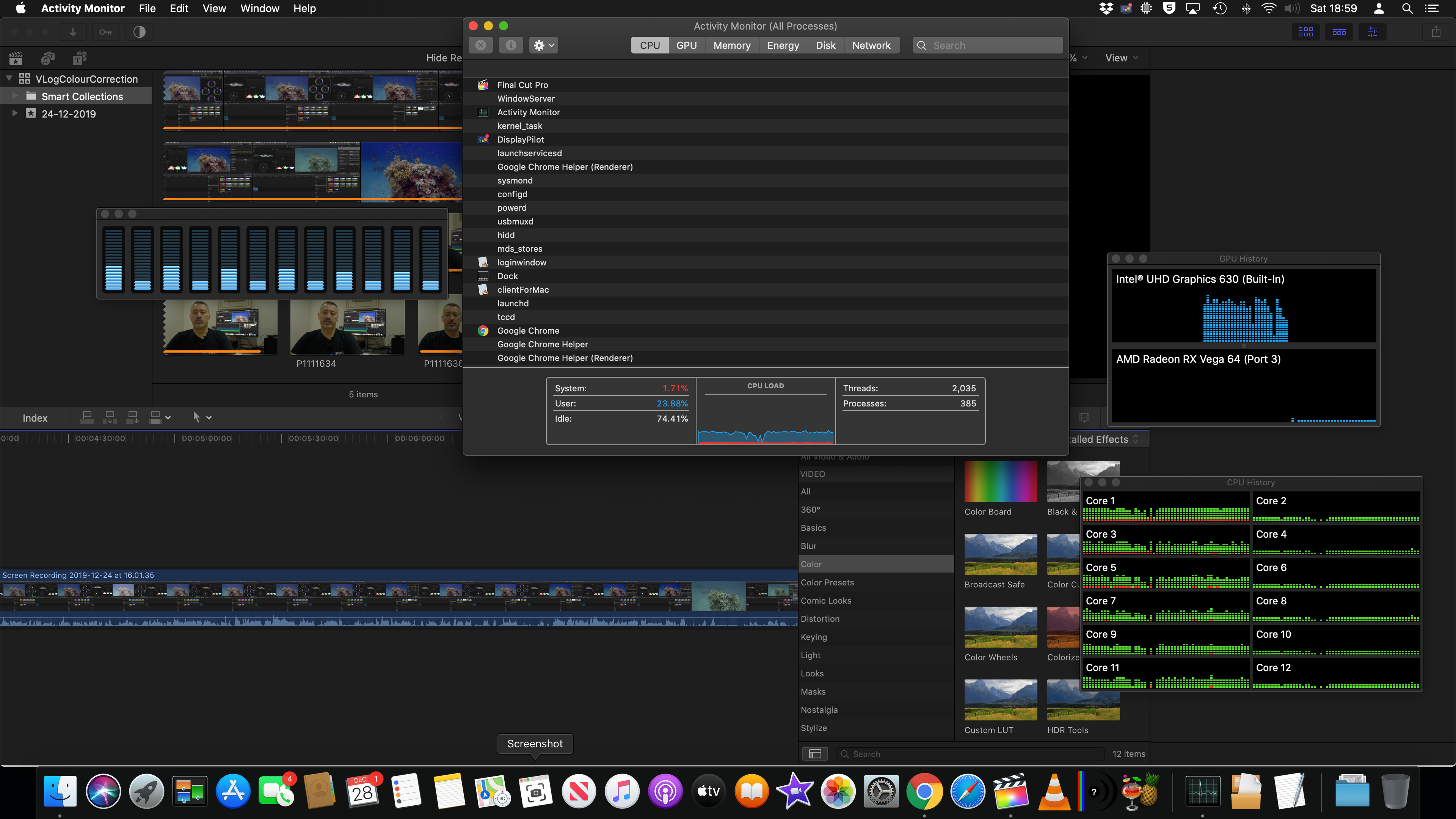Open the Titles and Generators sidebar icon
The image size is (1456, 819).
pyautogui.click(x=79, y=58)
